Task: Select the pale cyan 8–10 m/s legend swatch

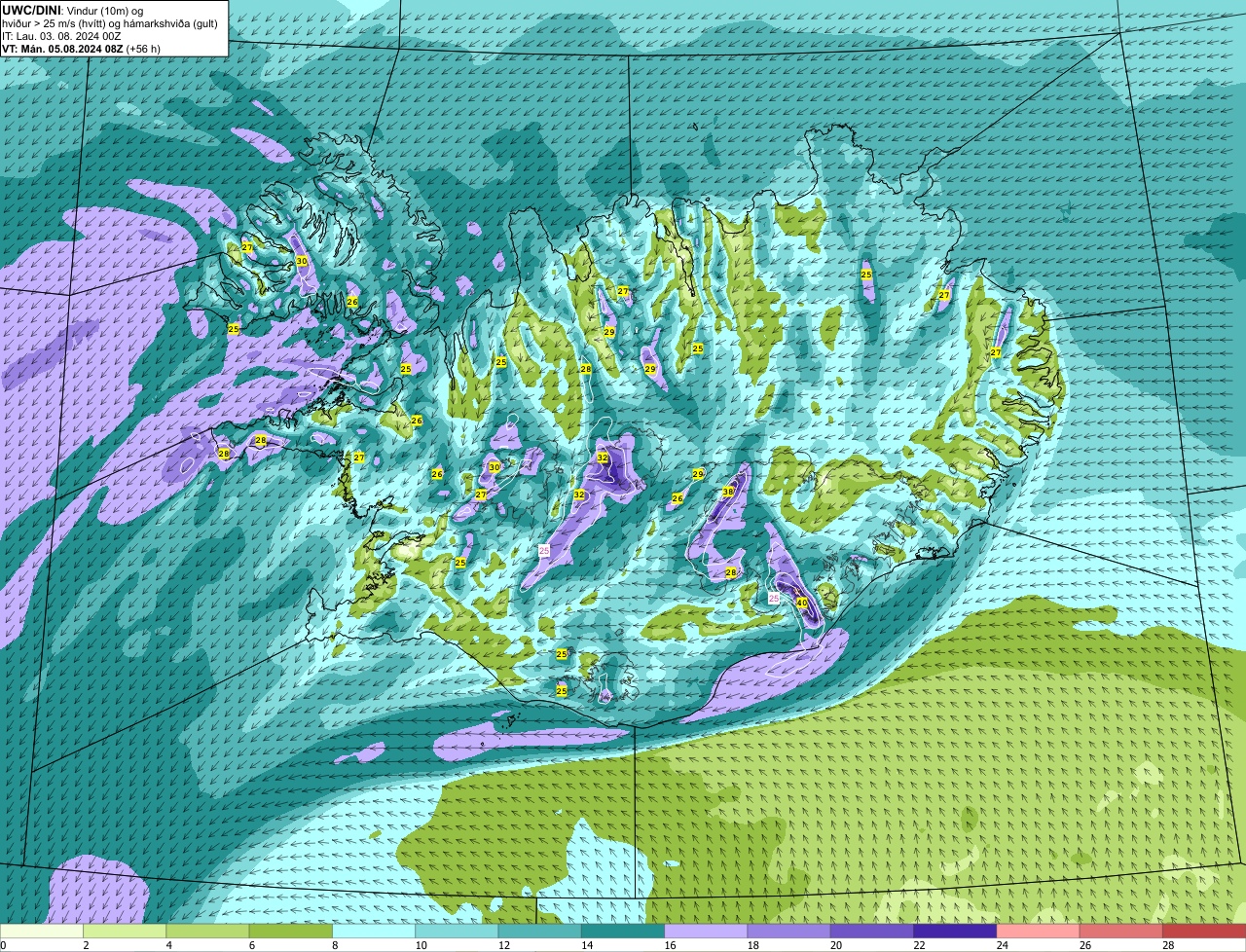Action: 374,931
